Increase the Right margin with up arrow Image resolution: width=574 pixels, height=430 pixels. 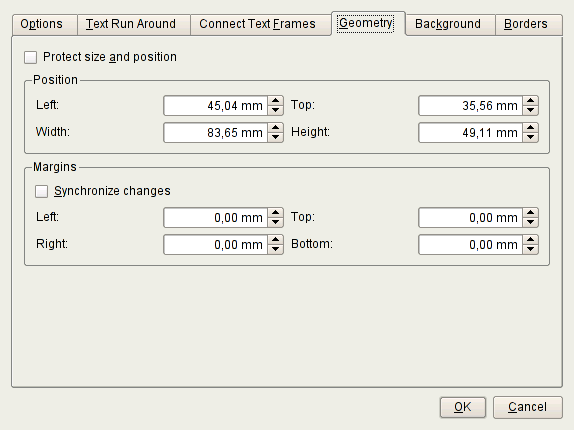275,240
